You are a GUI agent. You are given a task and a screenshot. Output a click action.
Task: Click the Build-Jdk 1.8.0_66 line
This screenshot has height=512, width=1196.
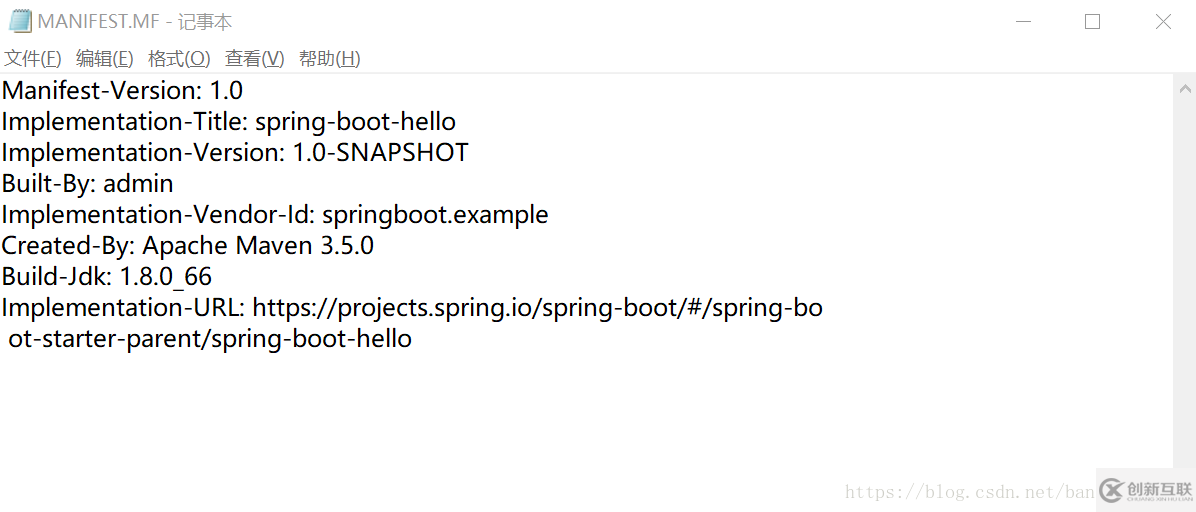107,277
